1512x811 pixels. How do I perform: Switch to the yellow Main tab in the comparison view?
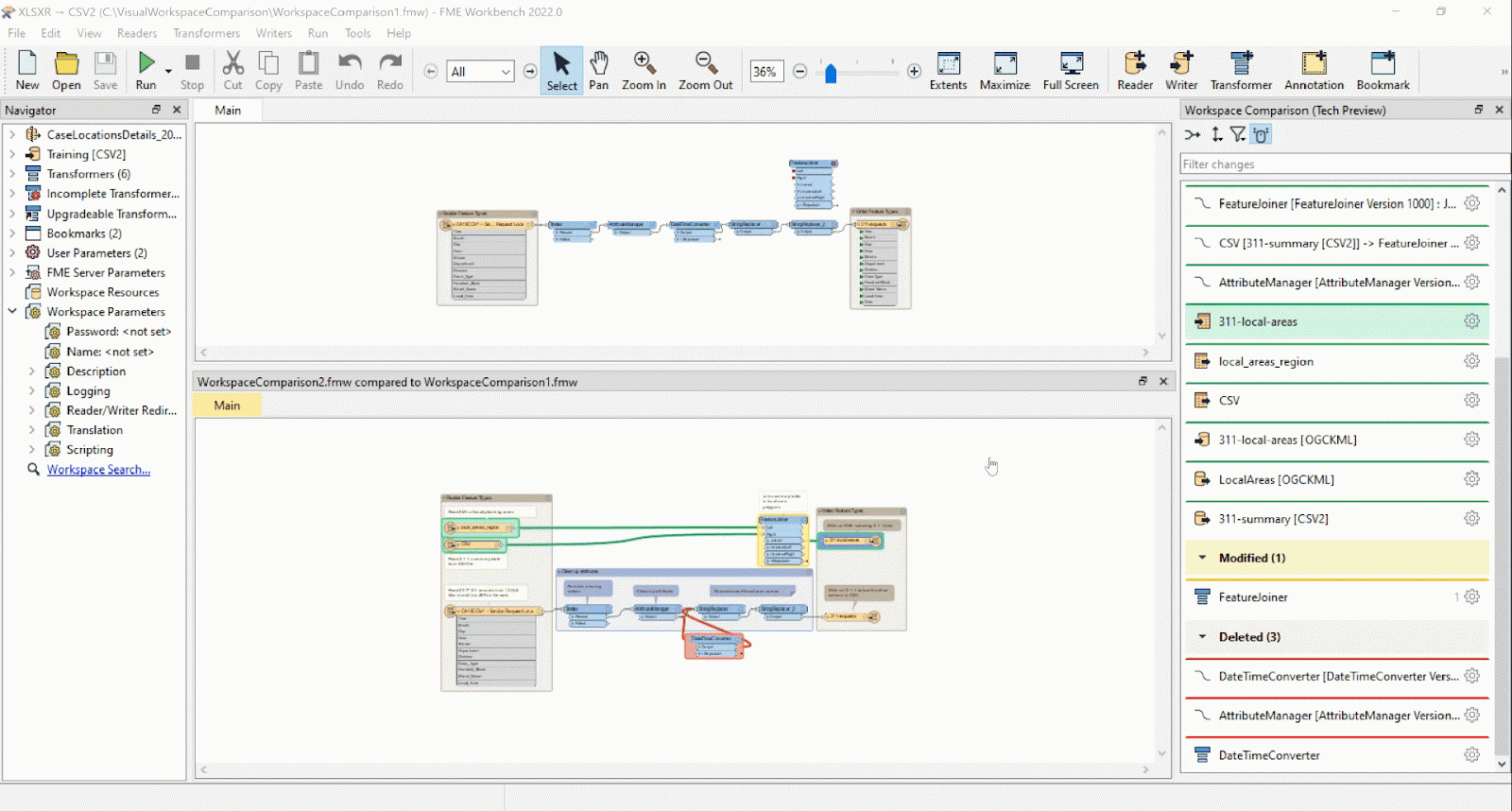227,405
